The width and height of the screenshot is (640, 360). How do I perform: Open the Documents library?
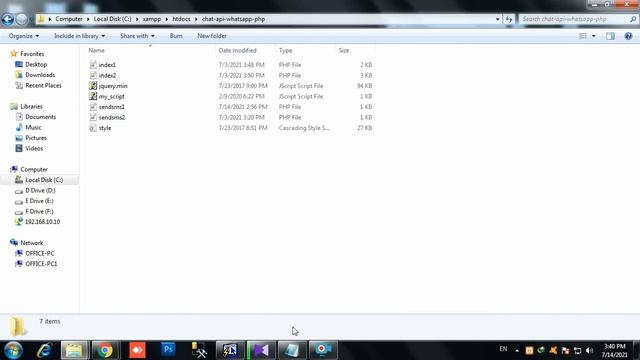click(x=40, y=117)
